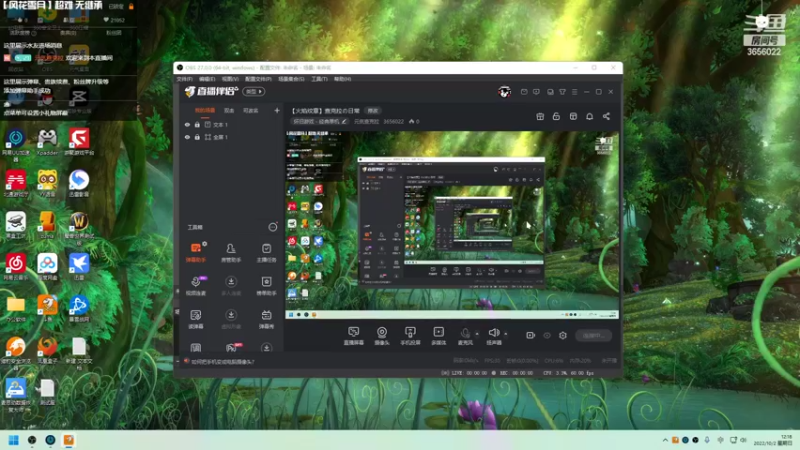
Task: Toggle visibility eye for source 全屏 1
Action: [187, 137]
